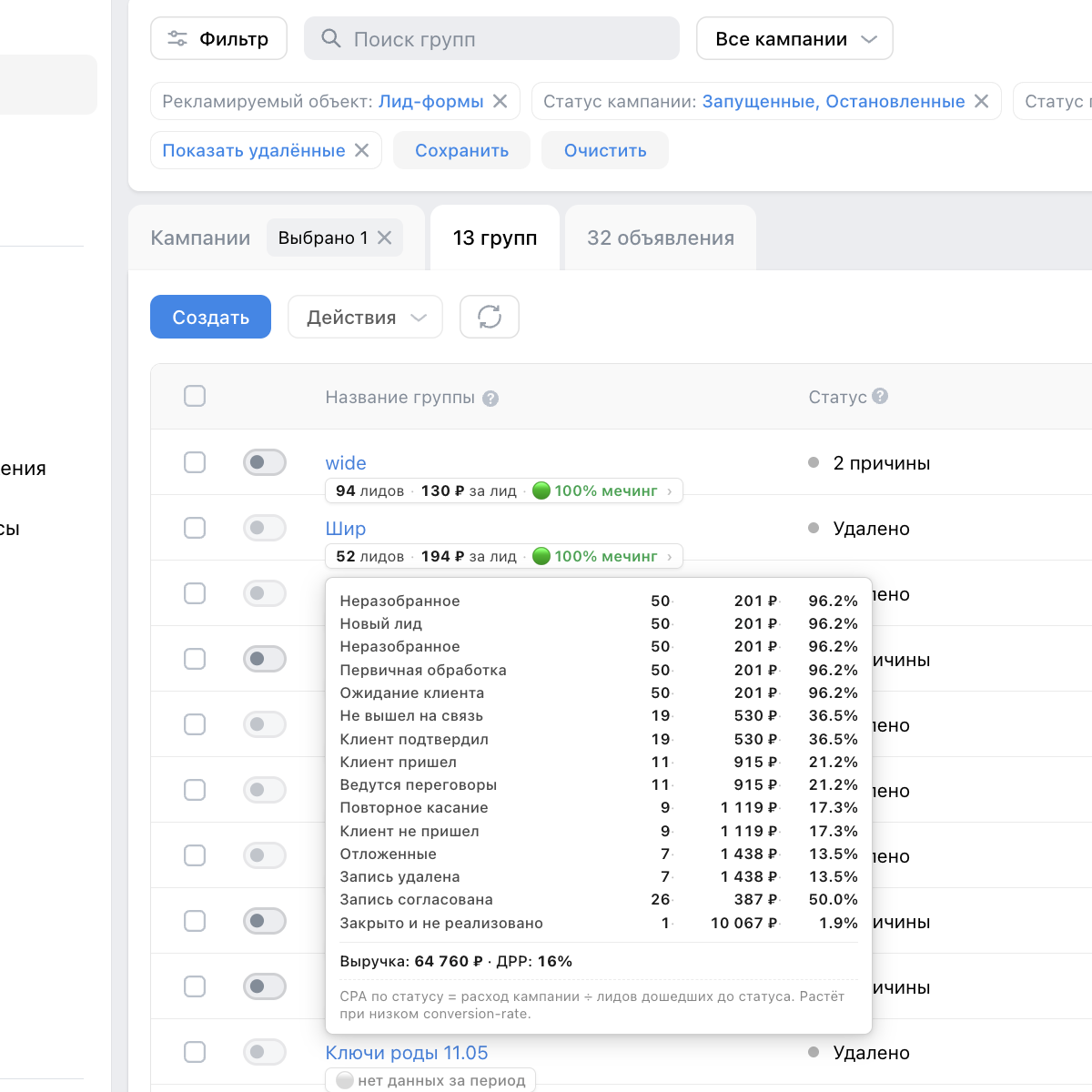Click the Повторное касание row in popup
Viewport: 1092px width, 1092px height.
[x=599, y=807]
